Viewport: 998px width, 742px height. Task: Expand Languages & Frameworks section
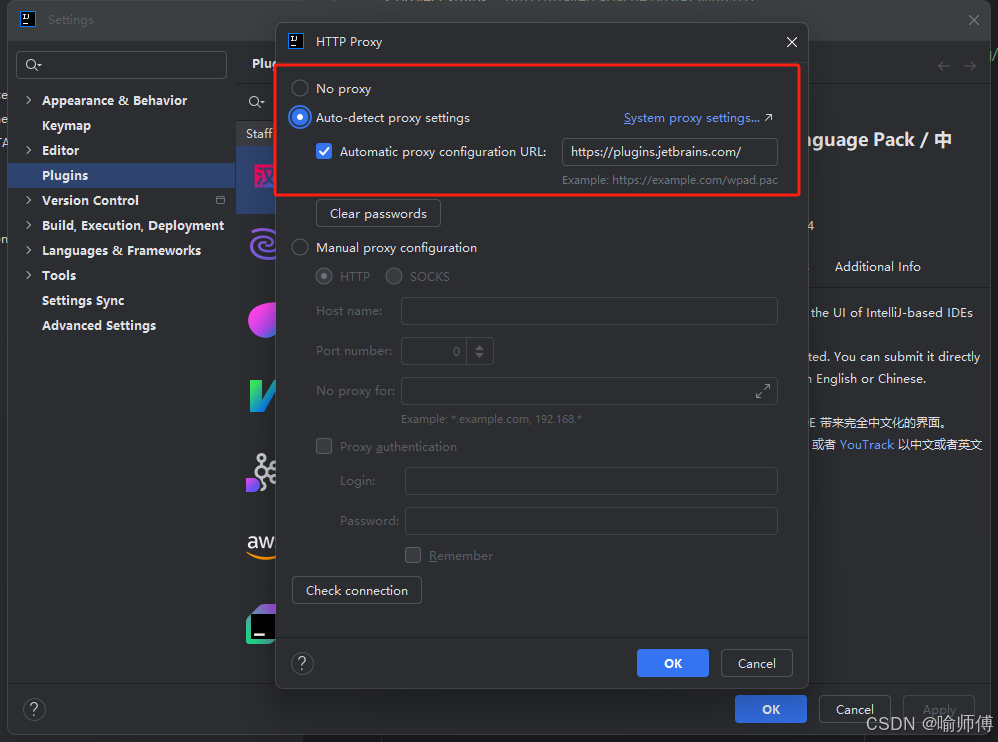[x=29, y=250]
